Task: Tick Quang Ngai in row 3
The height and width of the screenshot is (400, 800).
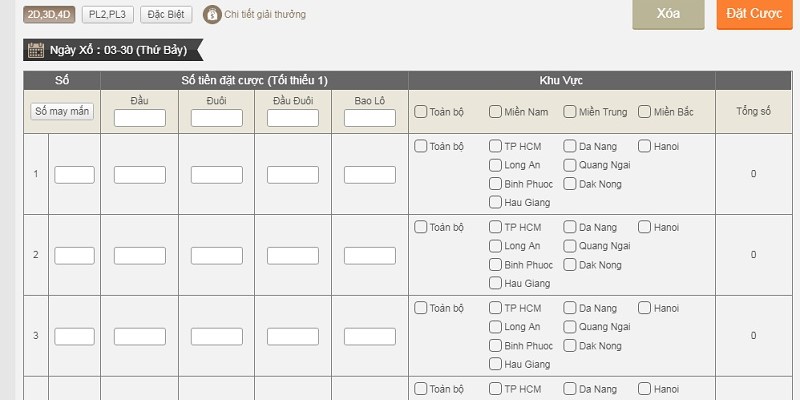Action: click(570, 327)
